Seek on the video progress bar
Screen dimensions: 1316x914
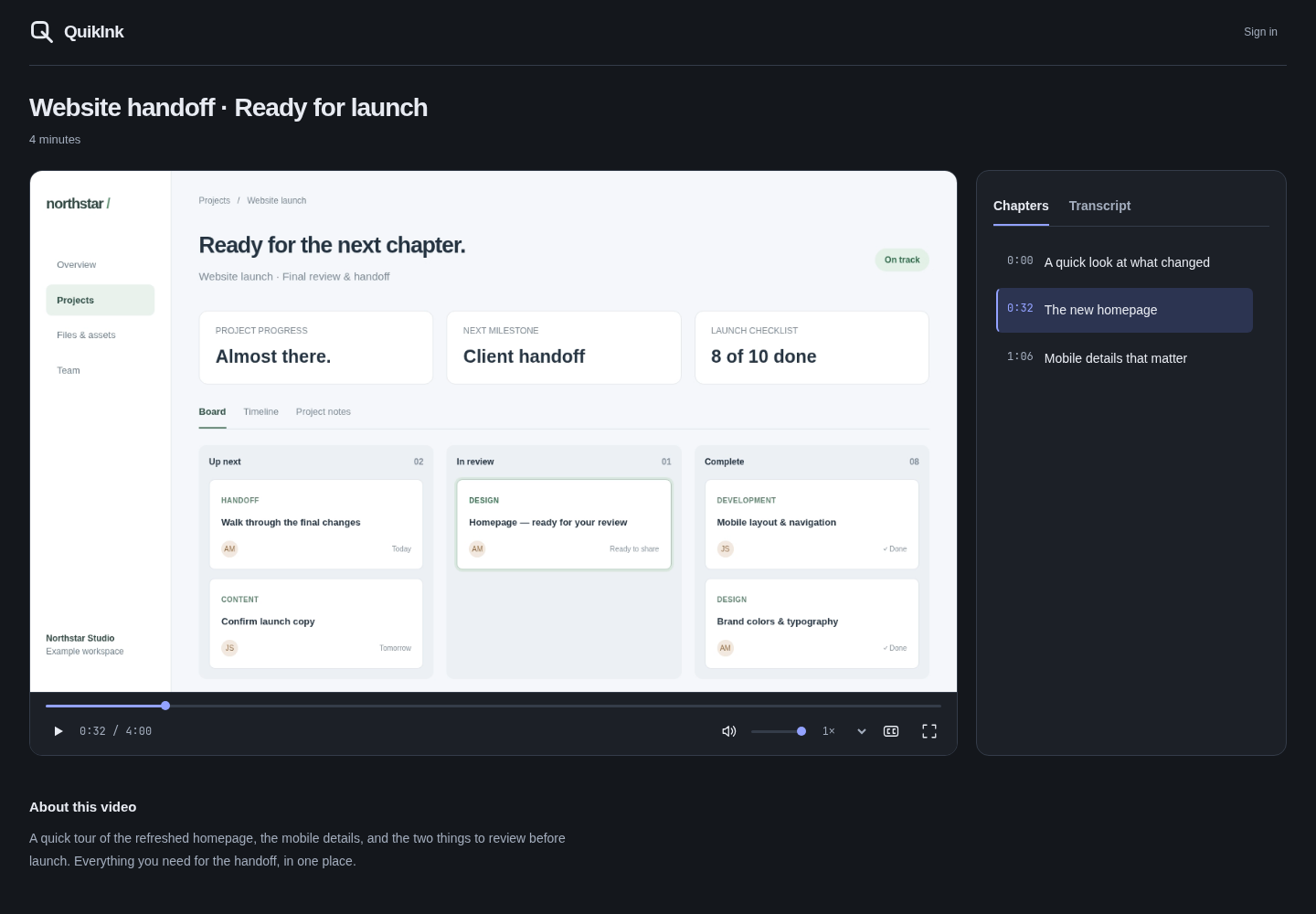[x=493, y=706]
